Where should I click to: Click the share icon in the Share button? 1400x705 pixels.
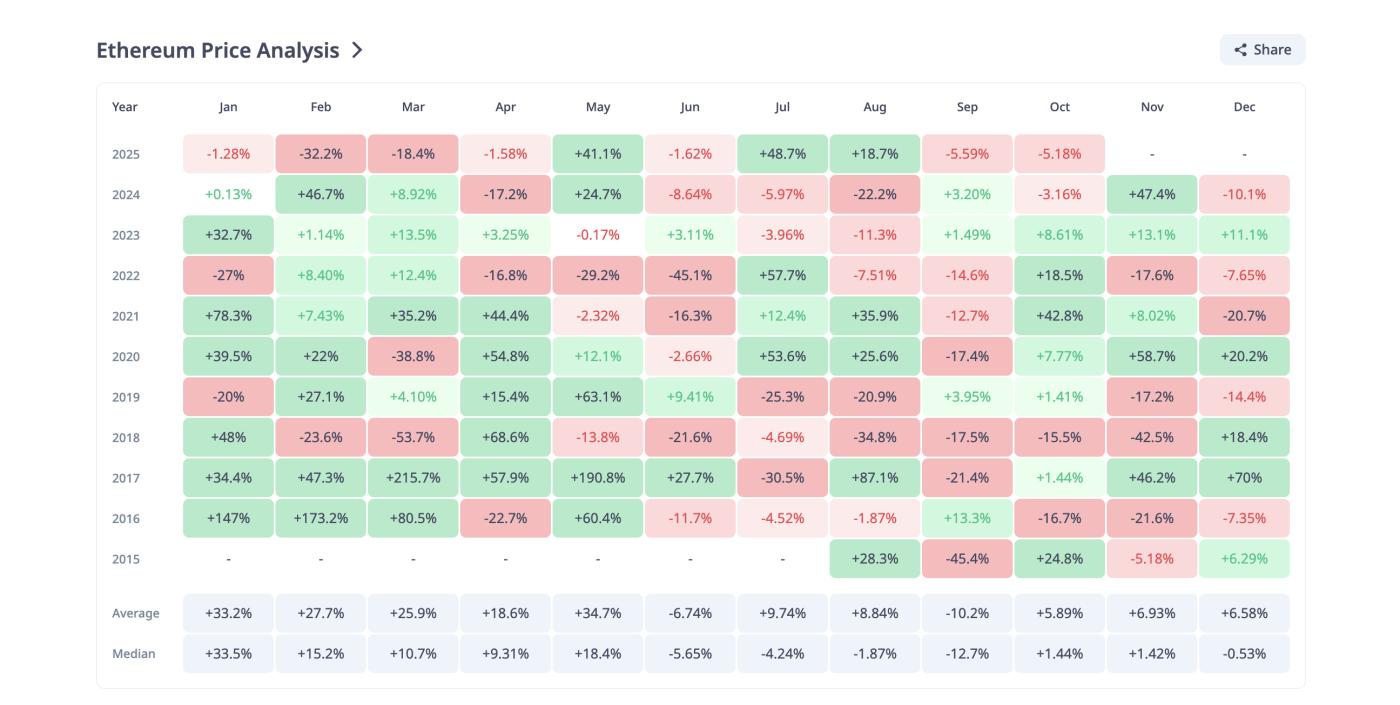(x=1240, y=50)
